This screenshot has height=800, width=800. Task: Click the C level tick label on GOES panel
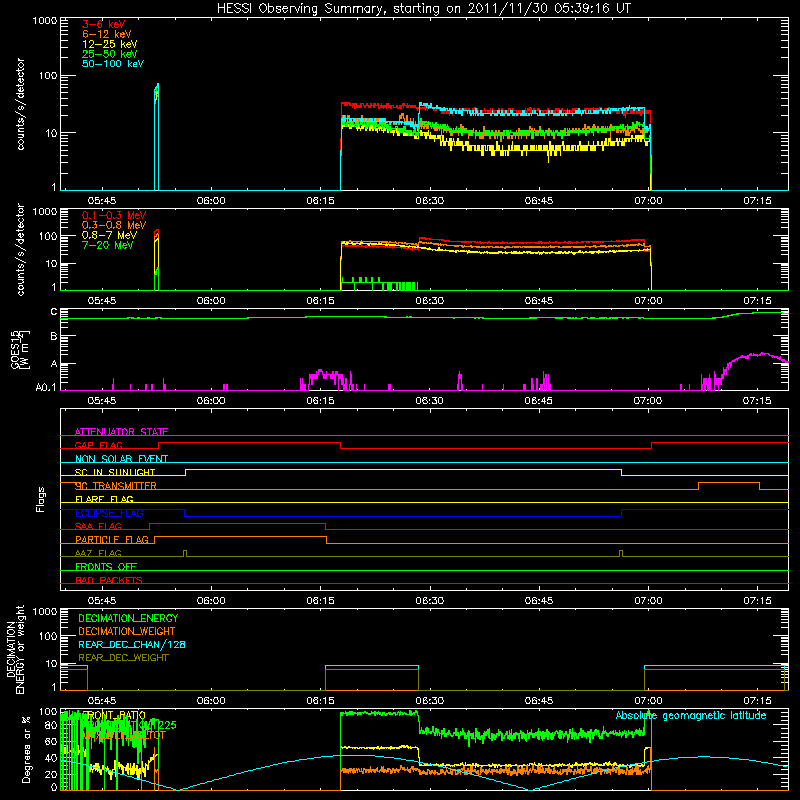54,312
